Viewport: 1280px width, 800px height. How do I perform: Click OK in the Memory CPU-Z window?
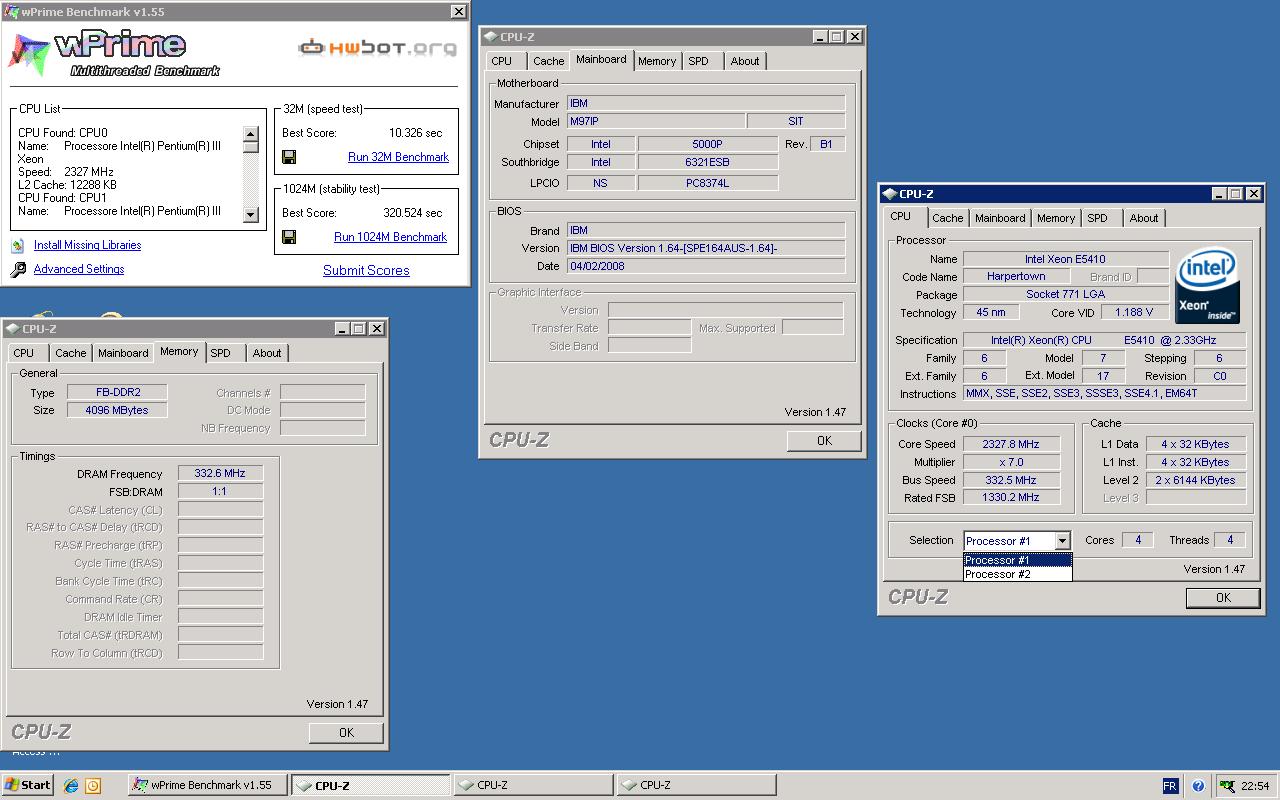point(346,733)
